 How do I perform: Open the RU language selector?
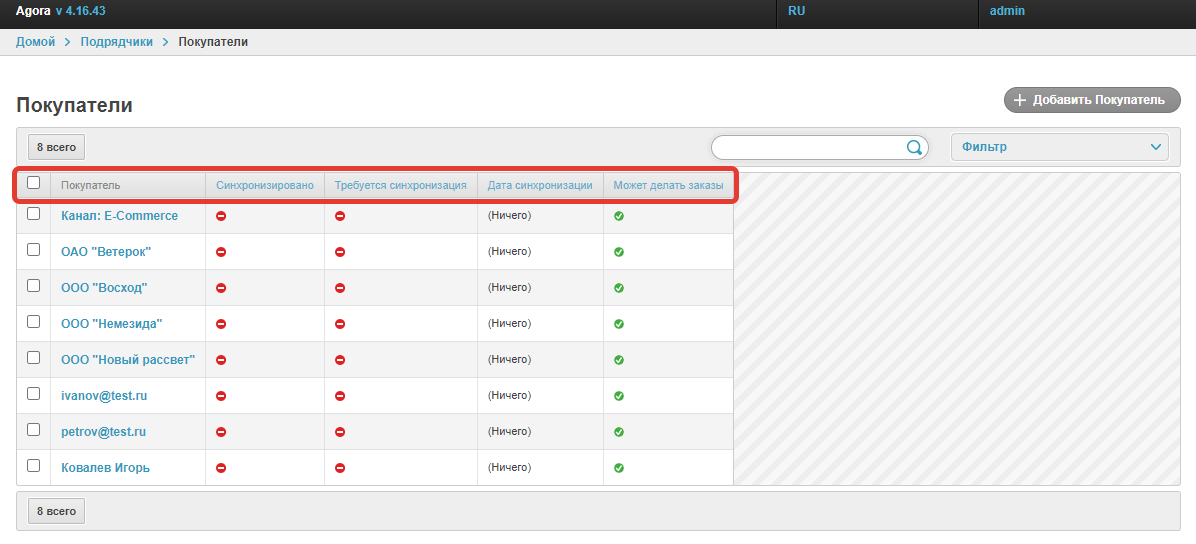coord(797,11)
